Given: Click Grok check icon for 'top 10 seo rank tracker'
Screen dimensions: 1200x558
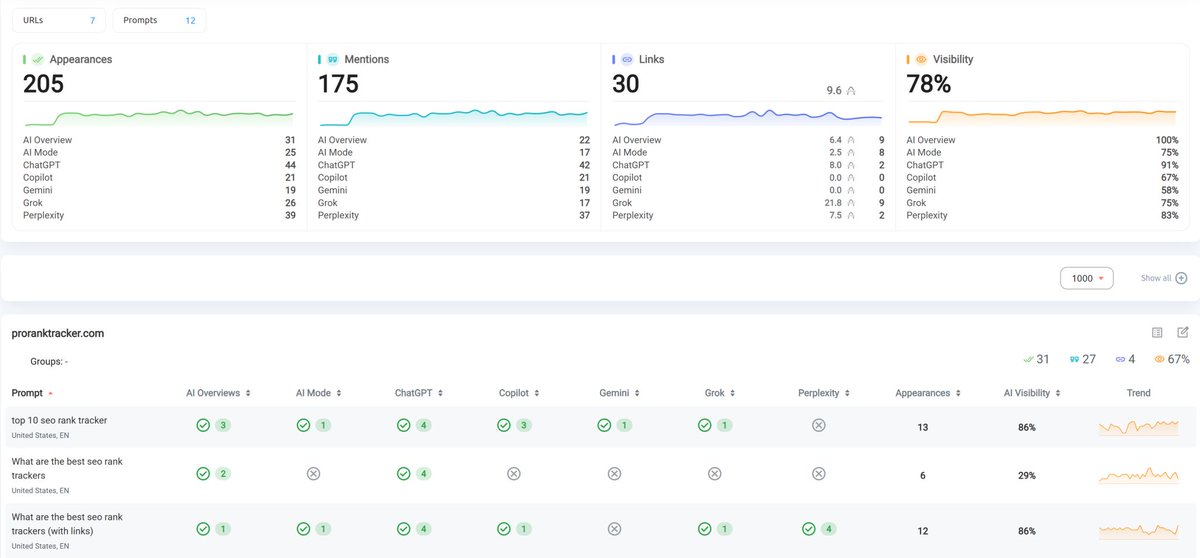Looking at the screenshot, I should pyautogui.click(x=703, y=425).
